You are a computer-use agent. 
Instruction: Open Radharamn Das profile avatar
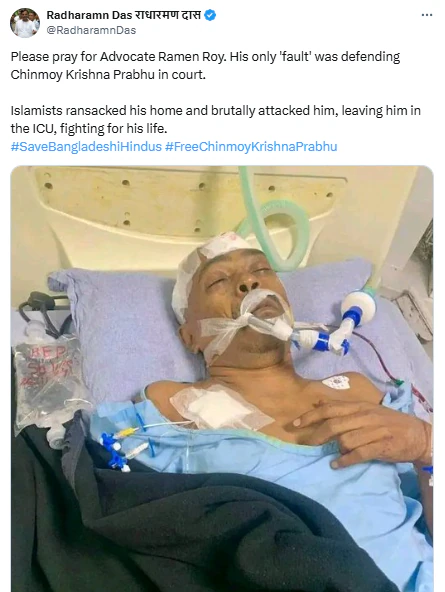click(25, 23)
